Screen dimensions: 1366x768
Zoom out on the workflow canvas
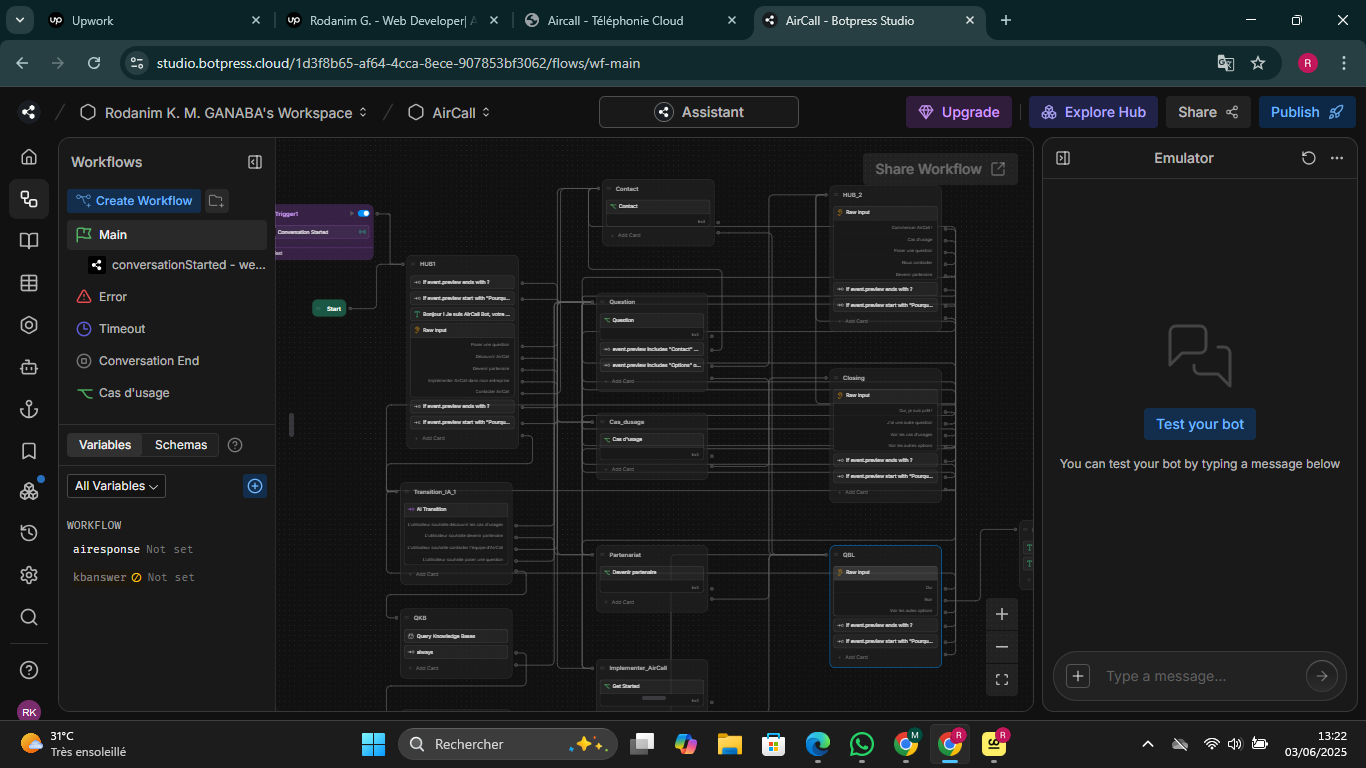pos(1002,647)
